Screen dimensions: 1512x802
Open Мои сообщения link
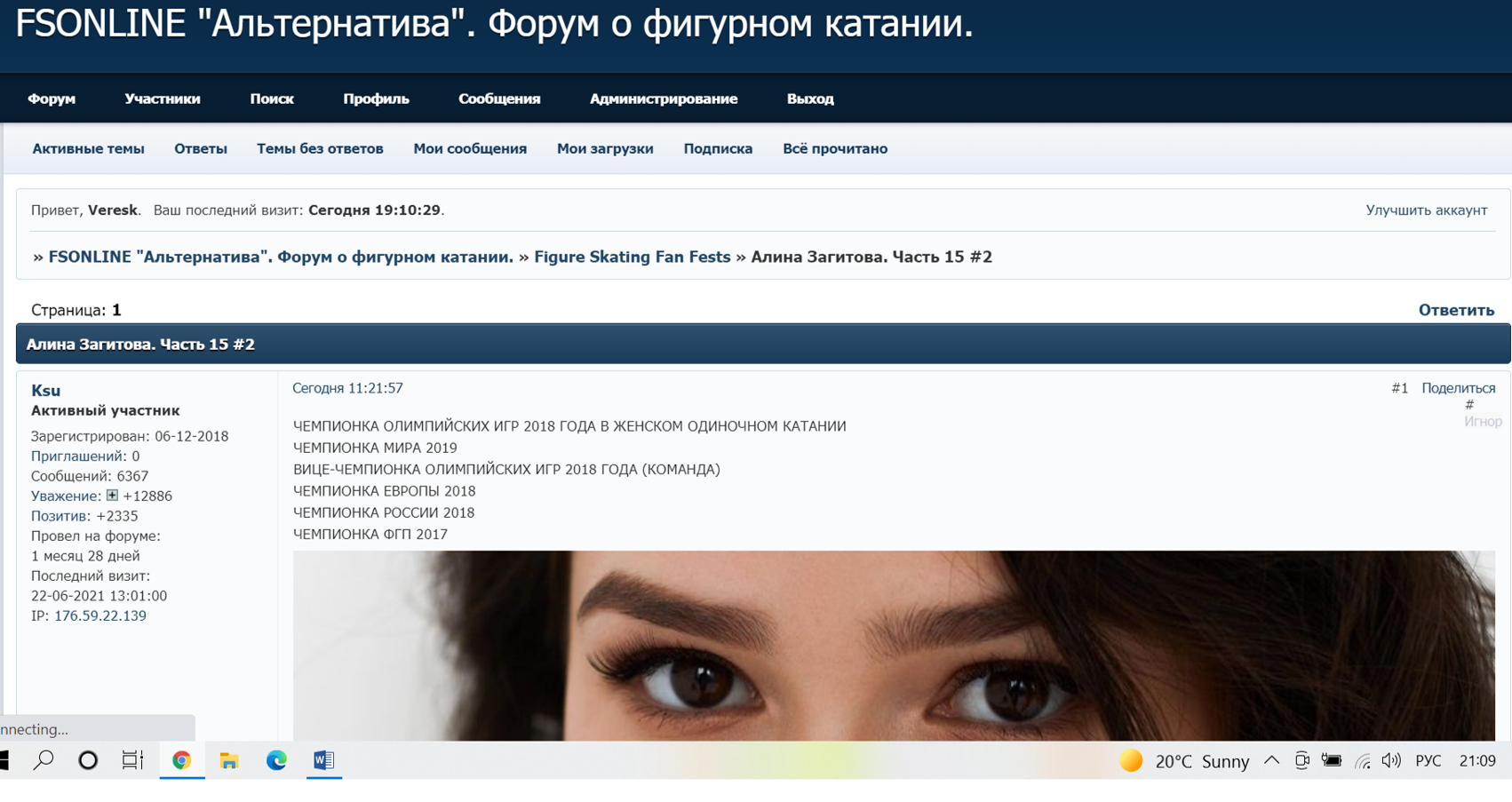(x=470, y=148)
